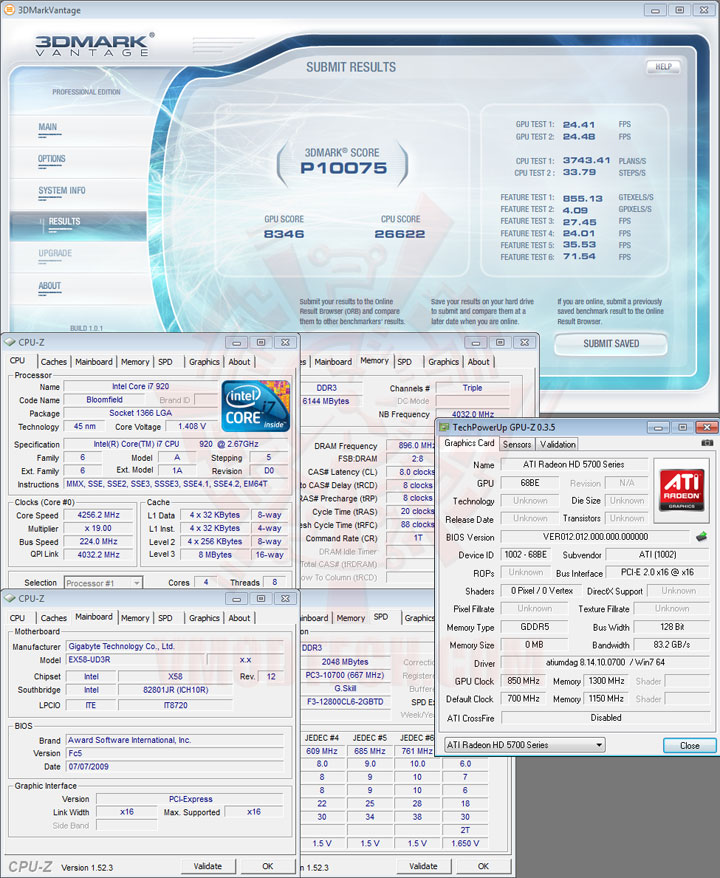Viewport: 720px width, 878px height.
Task: Click GPU Clock value 850 MHz
Action: (x=523, y=681)
